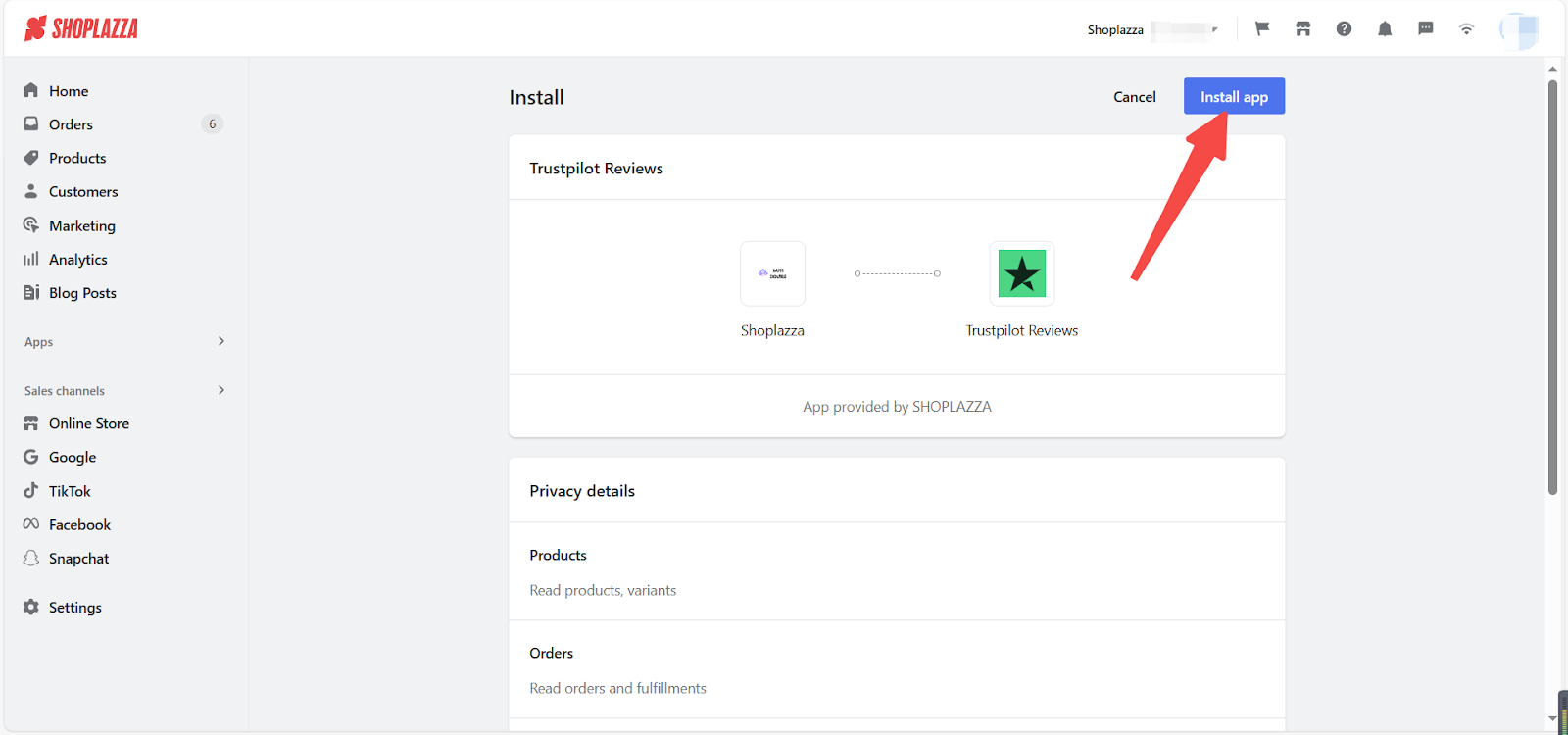The height and width of the screenshot is (735, 1568).
Task: Open the Shoplazza store switcher dropdown
Action: 1152,29
